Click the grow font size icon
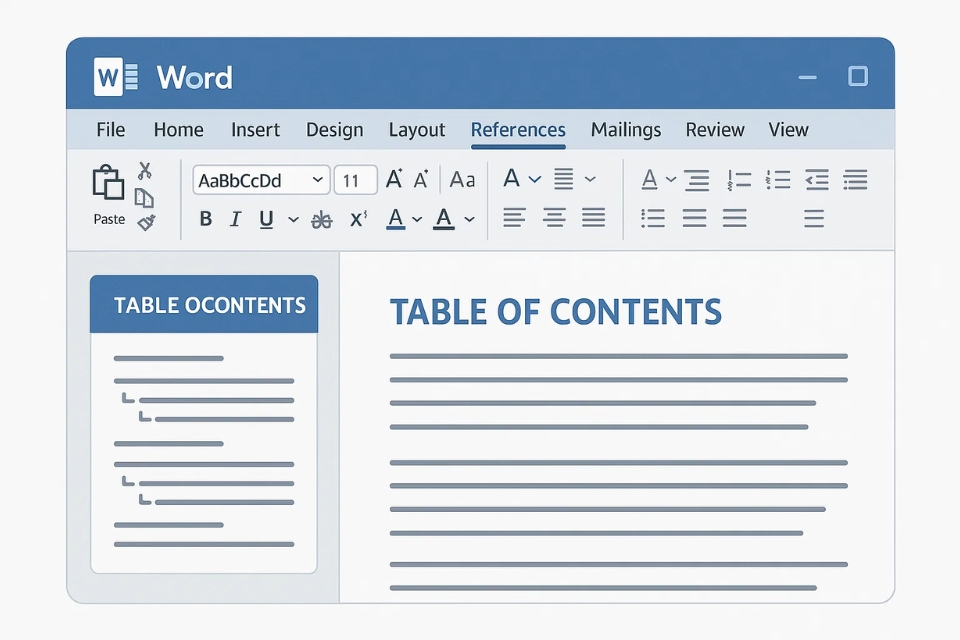 click(x=394, y=180)
